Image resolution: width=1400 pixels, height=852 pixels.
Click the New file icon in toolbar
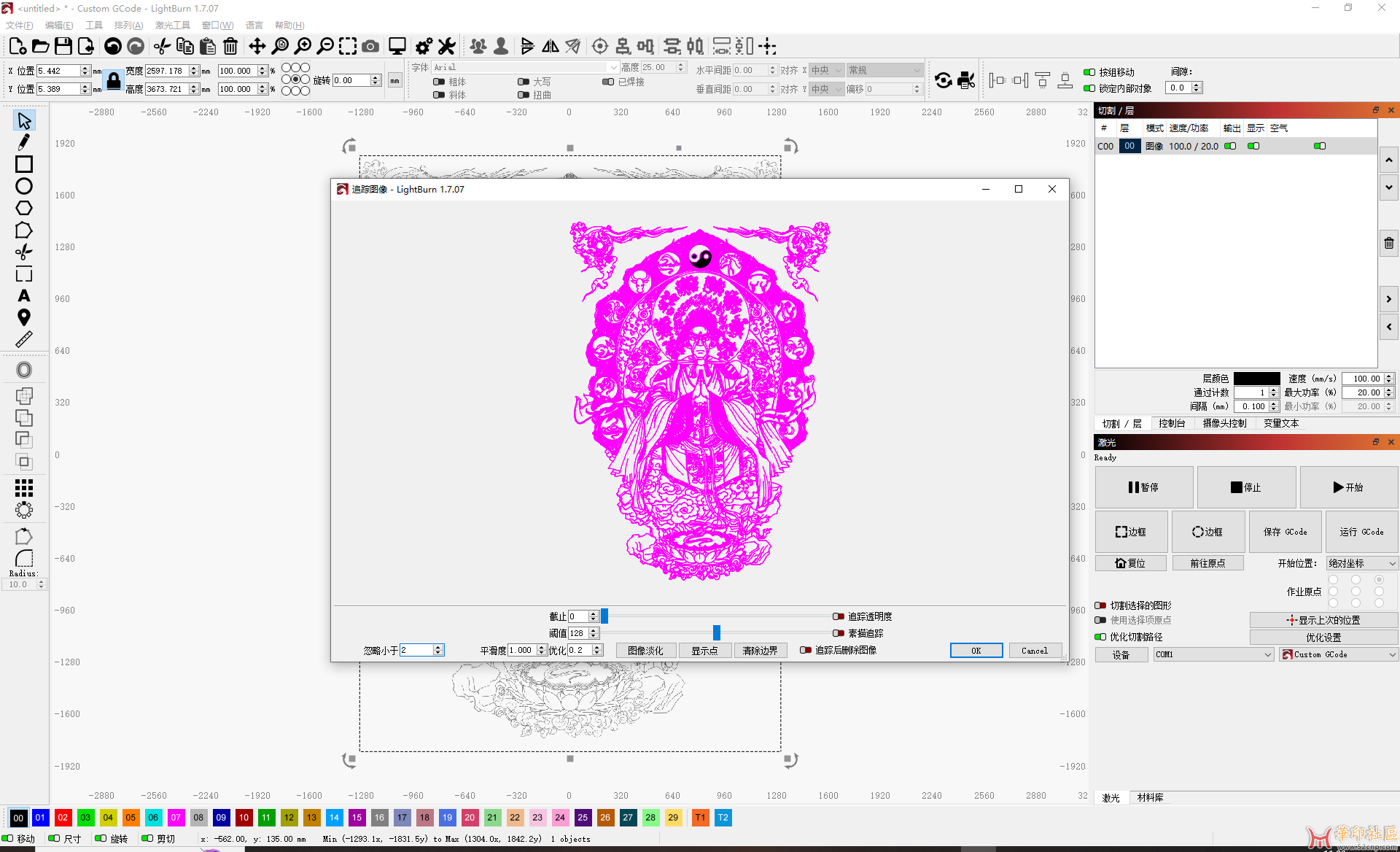(x=17, y=47)
